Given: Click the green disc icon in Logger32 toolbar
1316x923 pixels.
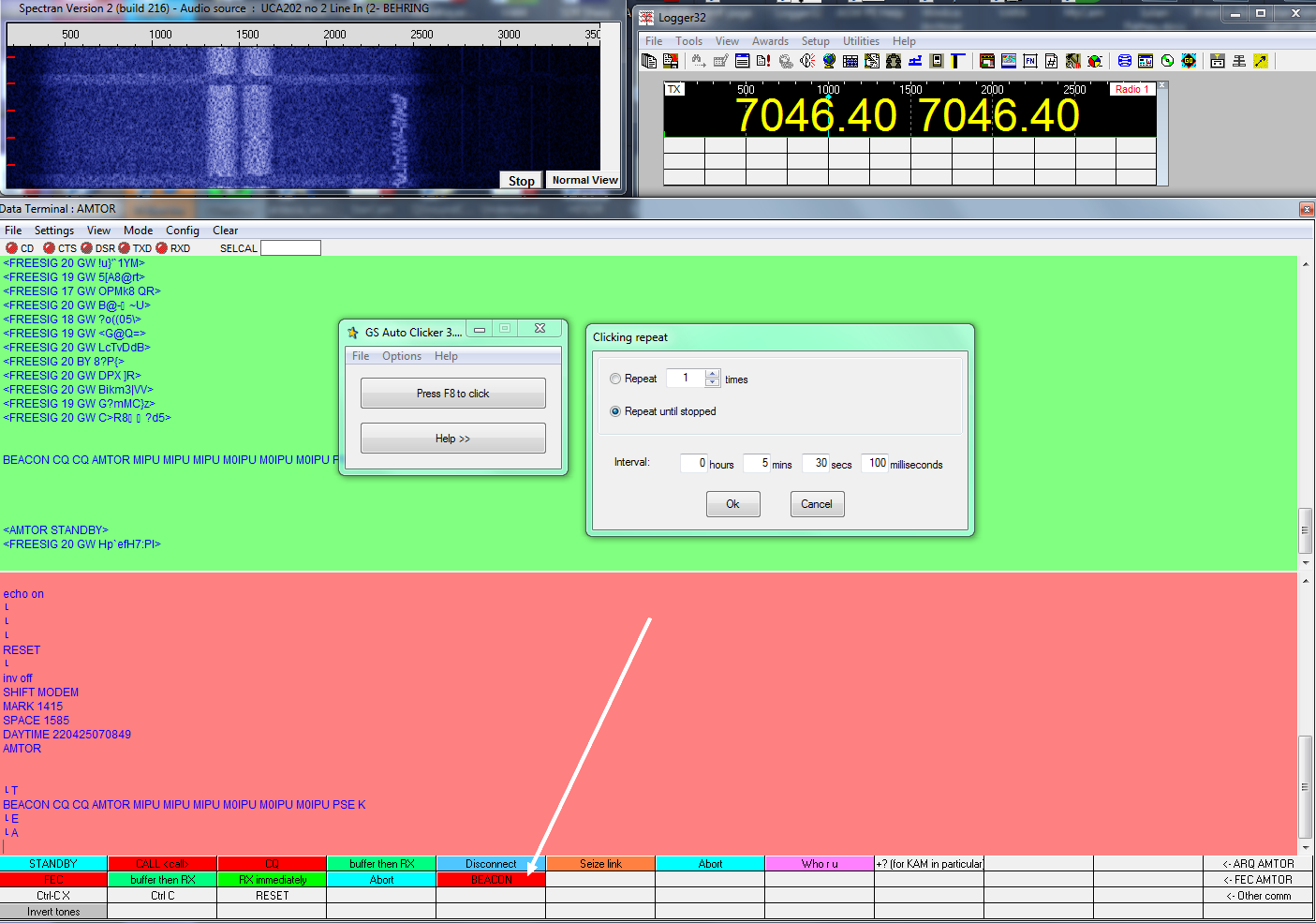Looking at the screenshot, I should point(1167,61).
